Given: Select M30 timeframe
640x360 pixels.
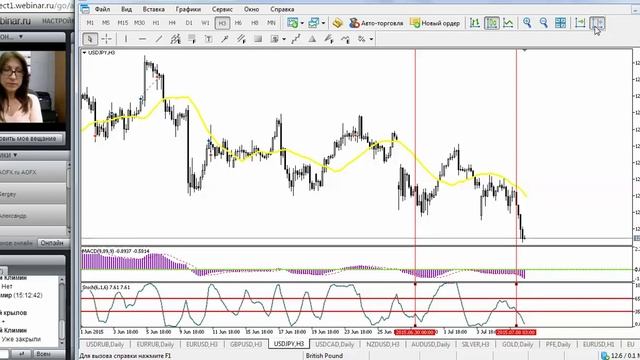Looking at the screenshot, I should click(140, 23).
